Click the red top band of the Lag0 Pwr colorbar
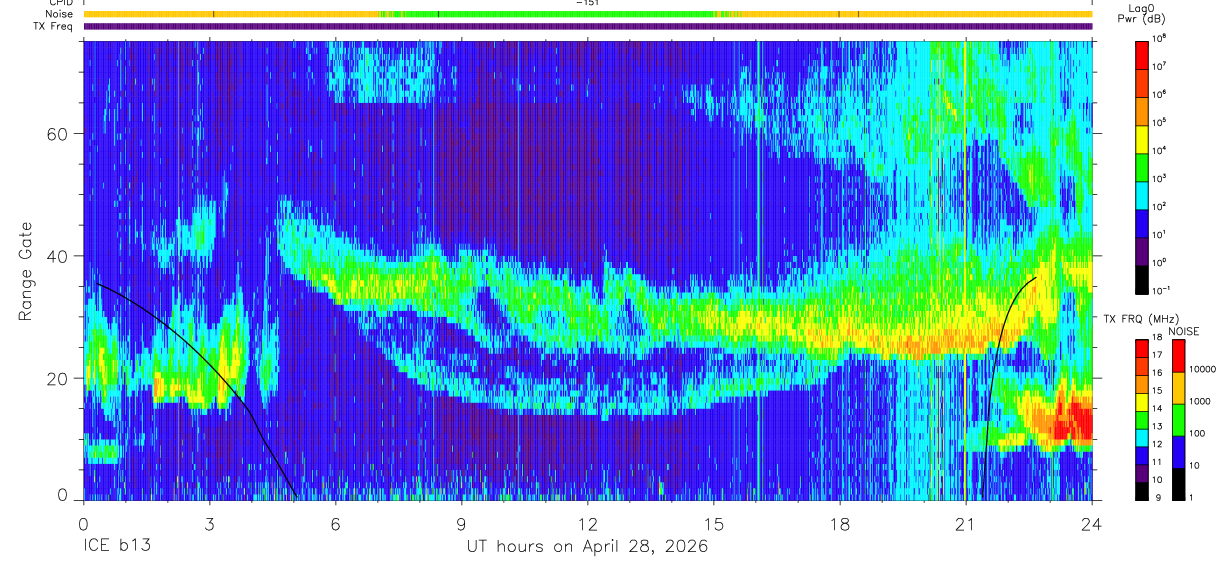The width and height of the screenshot is (1228, 567). [x=1142, y=54]
